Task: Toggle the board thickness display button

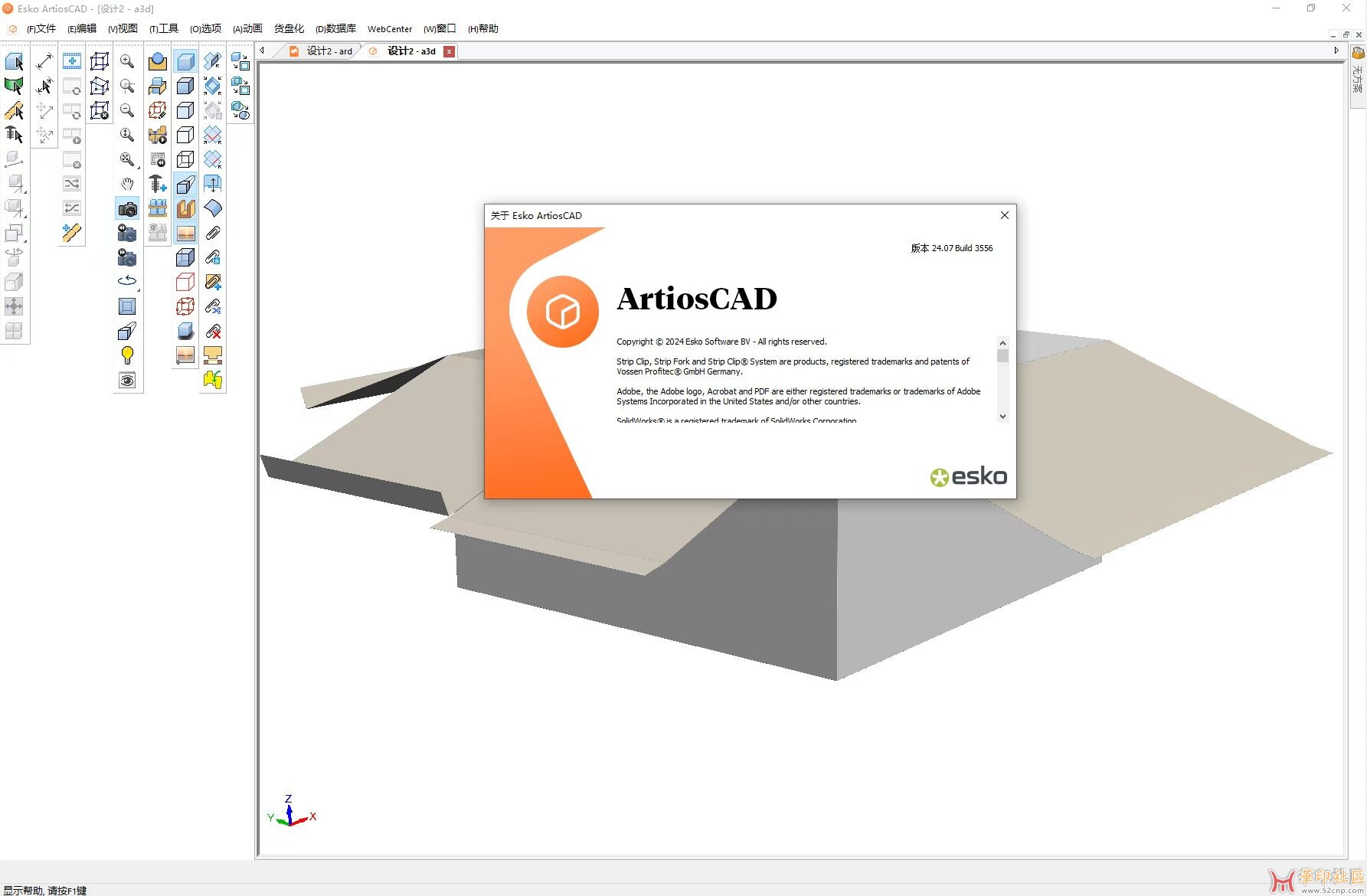Action: (185, 184)
